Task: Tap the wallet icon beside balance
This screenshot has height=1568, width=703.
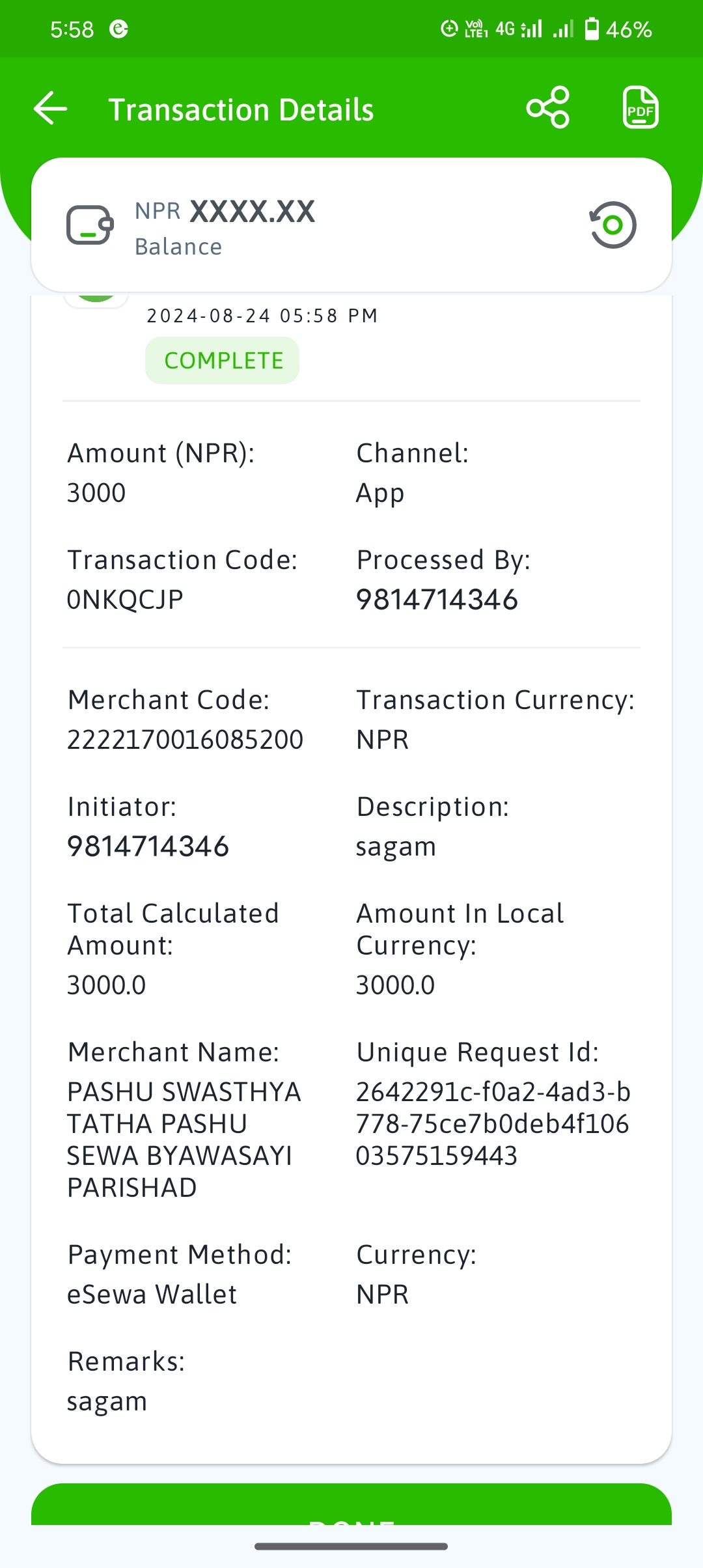Action: coord(90,225)
